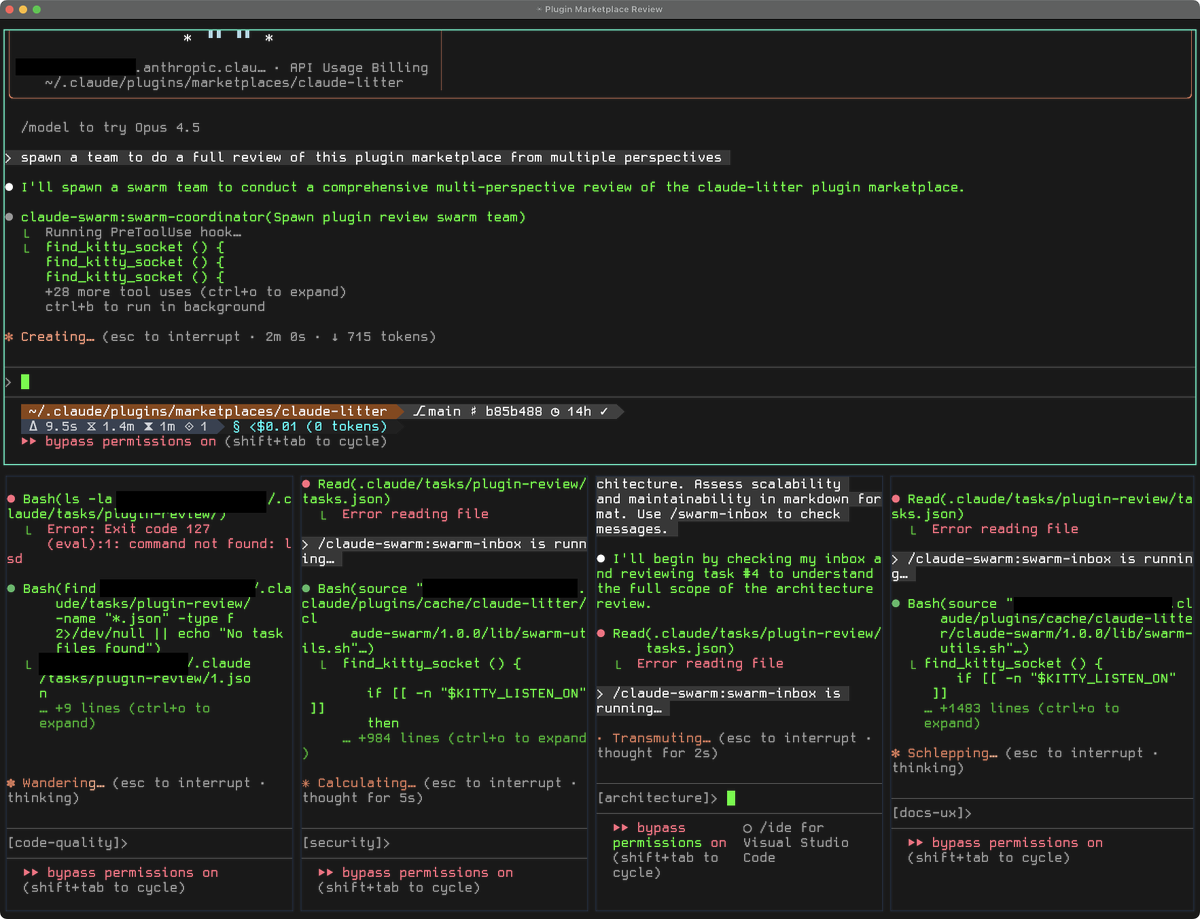Click the orange asterisk spinner beside Creating…
The width and height of the screenshot is (1200, 919).
[9, 337]
